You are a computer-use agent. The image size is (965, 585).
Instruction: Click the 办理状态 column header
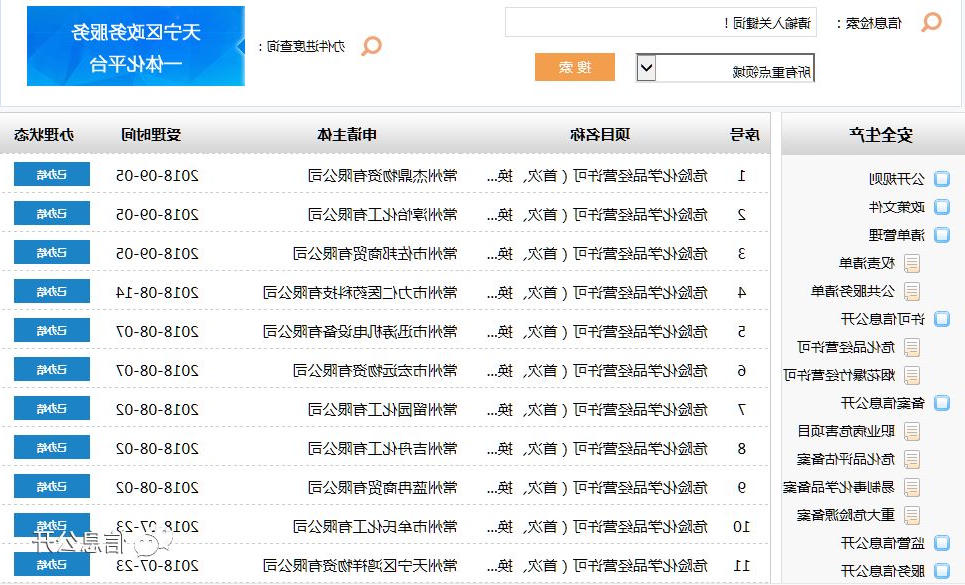tap(44, 135)
